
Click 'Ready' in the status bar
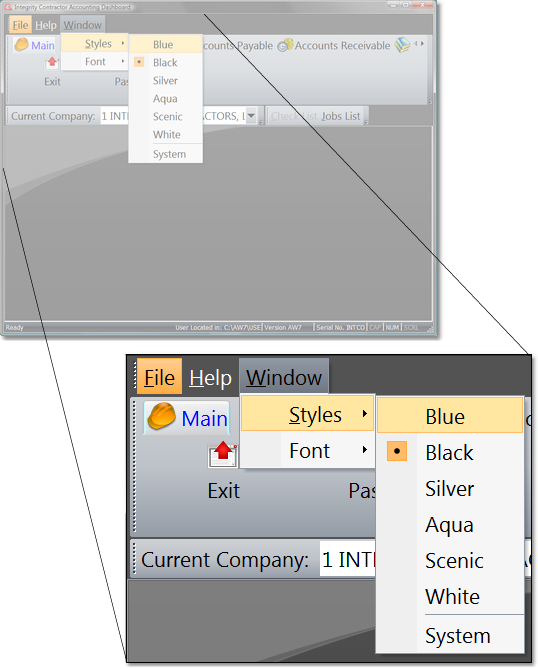click(15, 328)
